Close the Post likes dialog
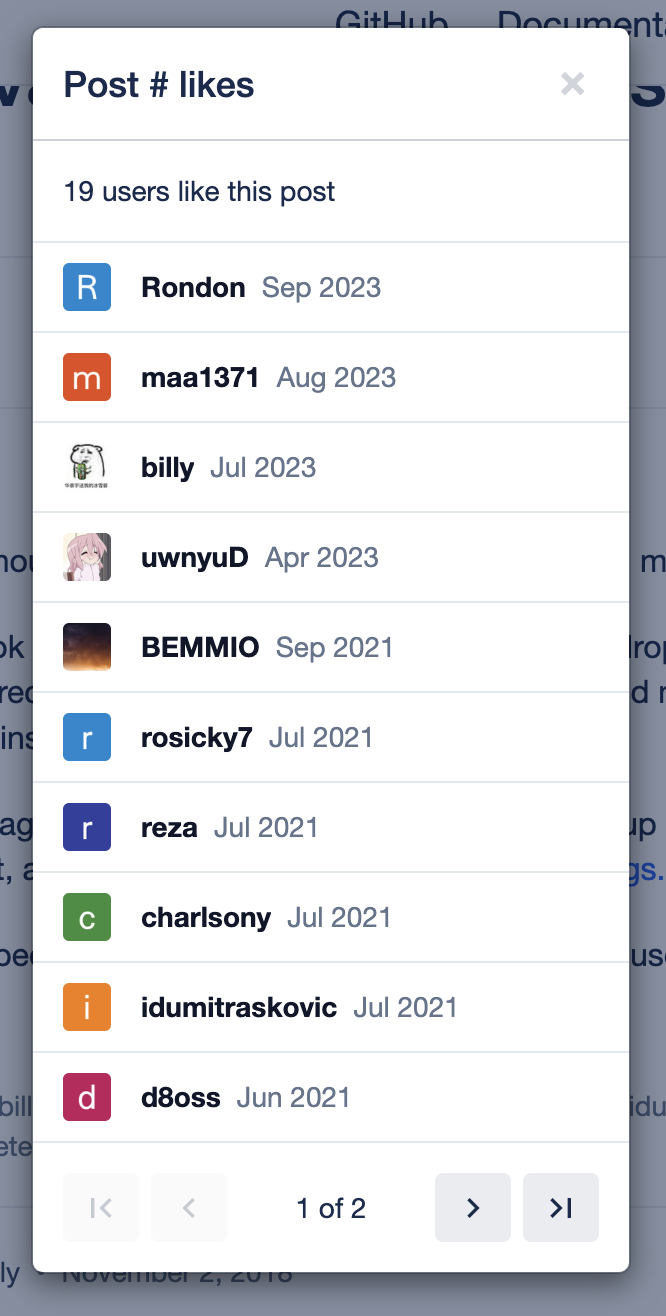Screen dimensions: 666x1316 pos(572,84)
